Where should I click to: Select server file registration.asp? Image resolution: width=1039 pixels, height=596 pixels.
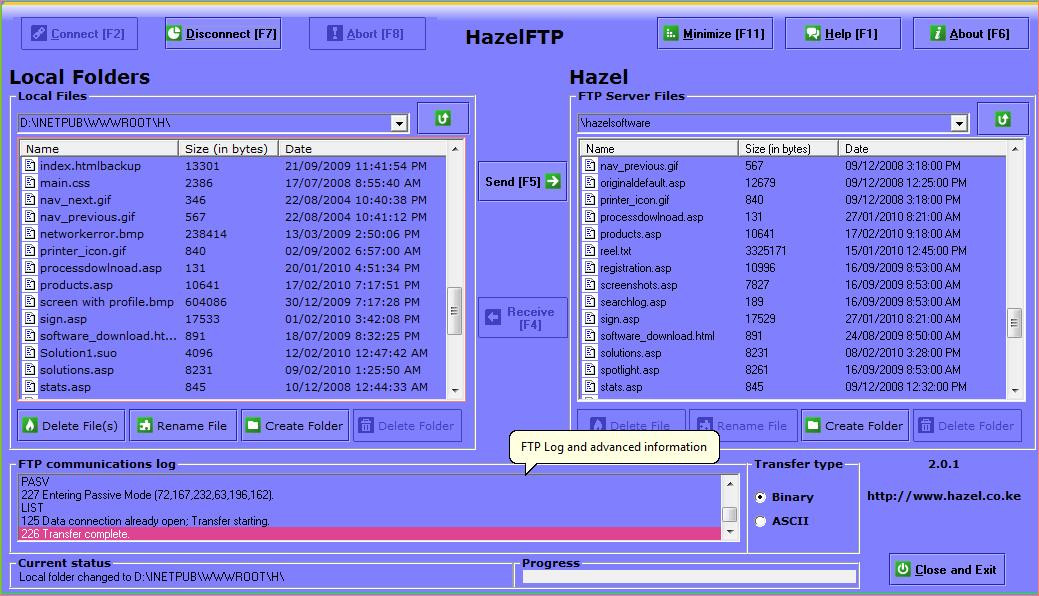[x=635, y=268]
